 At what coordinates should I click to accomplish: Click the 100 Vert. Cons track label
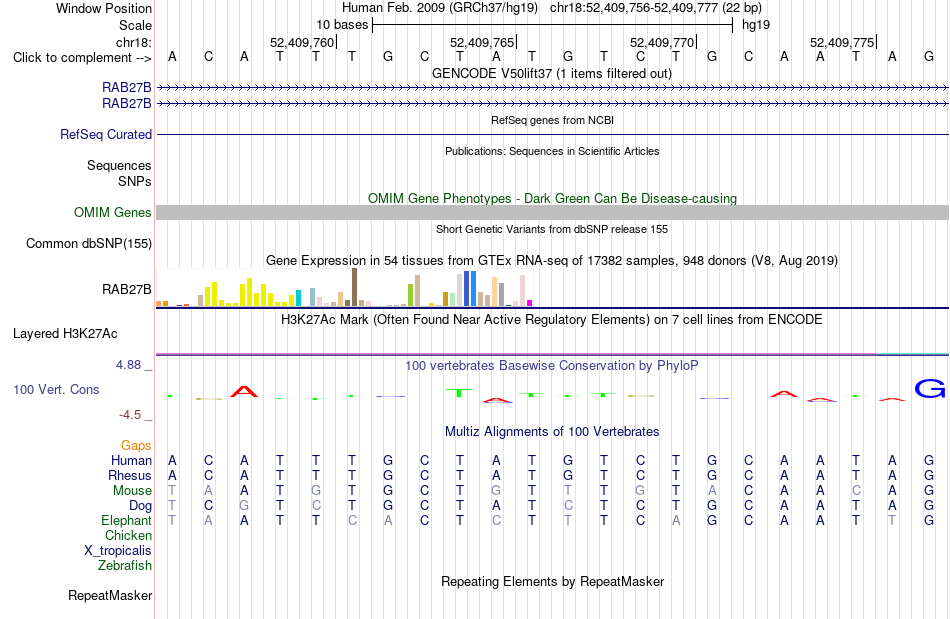point(56,389)
